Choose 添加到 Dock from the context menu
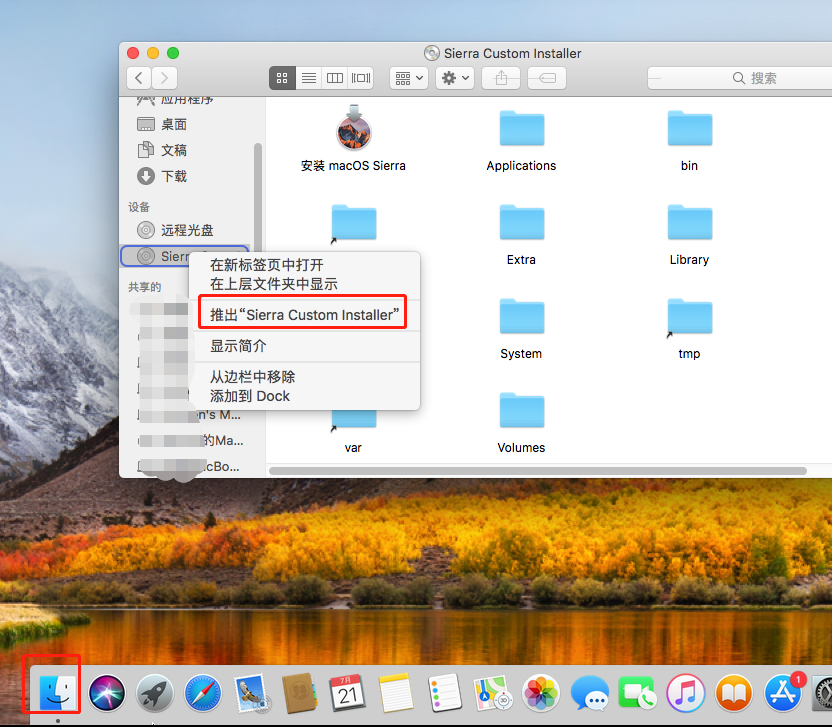832x727 pixels. pos(250,396)
